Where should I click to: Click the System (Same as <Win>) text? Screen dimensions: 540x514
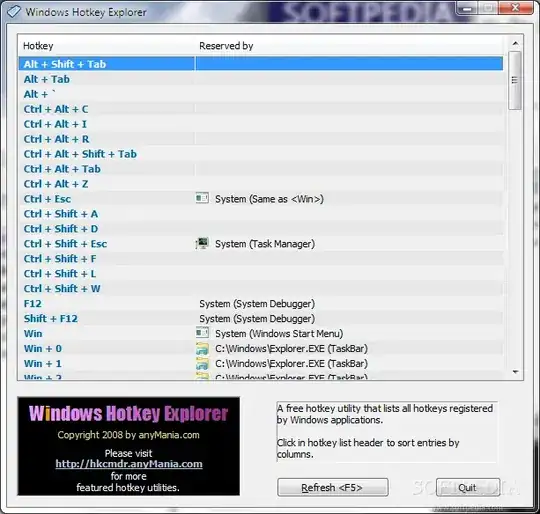point(269,199)
